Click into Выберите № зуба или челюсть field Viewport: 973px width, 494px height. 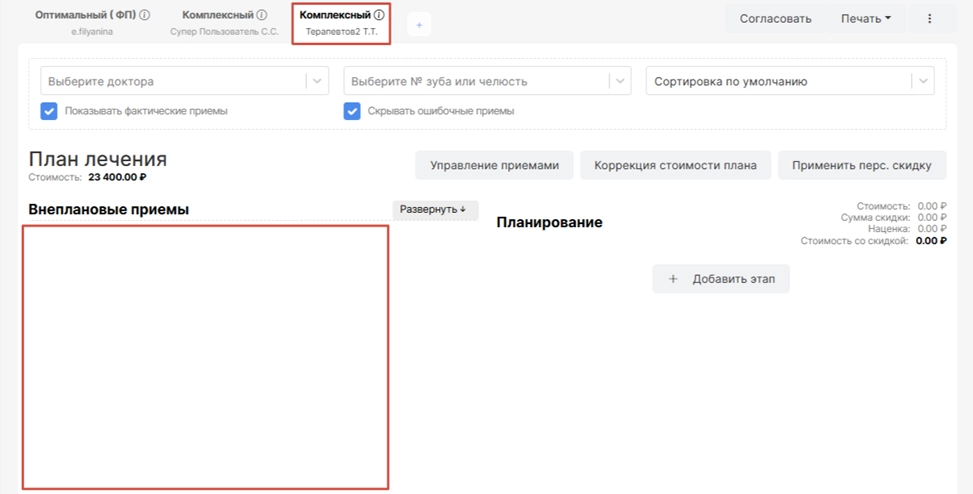click(x=475, y=81)
